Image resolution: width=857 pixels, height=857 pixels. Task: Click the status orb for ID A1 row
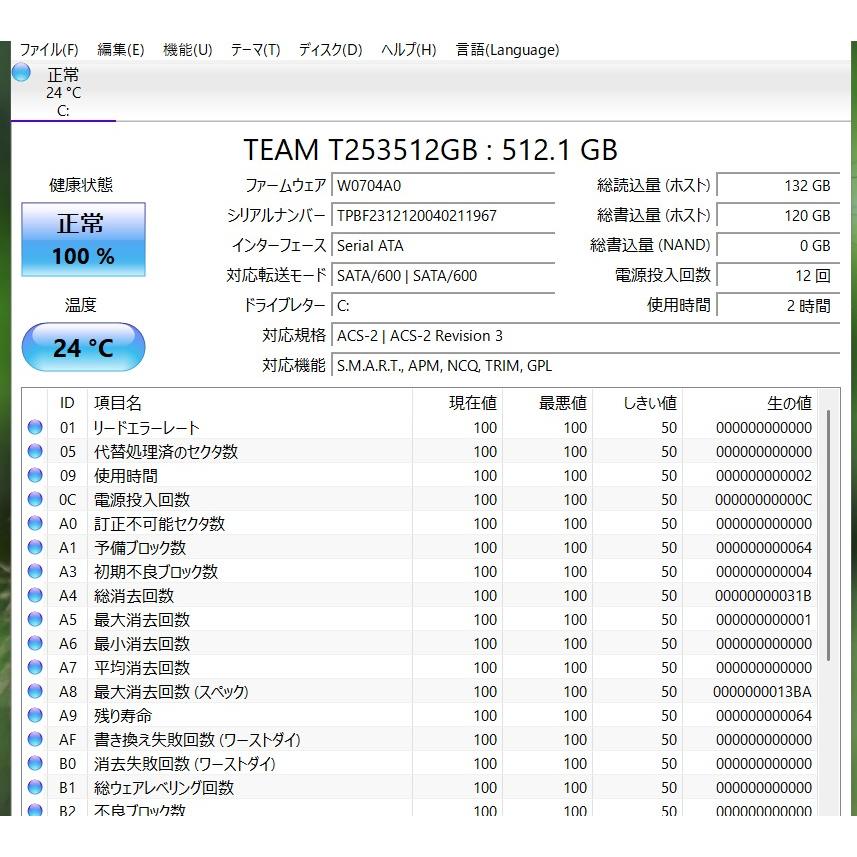tap(35, 547)
